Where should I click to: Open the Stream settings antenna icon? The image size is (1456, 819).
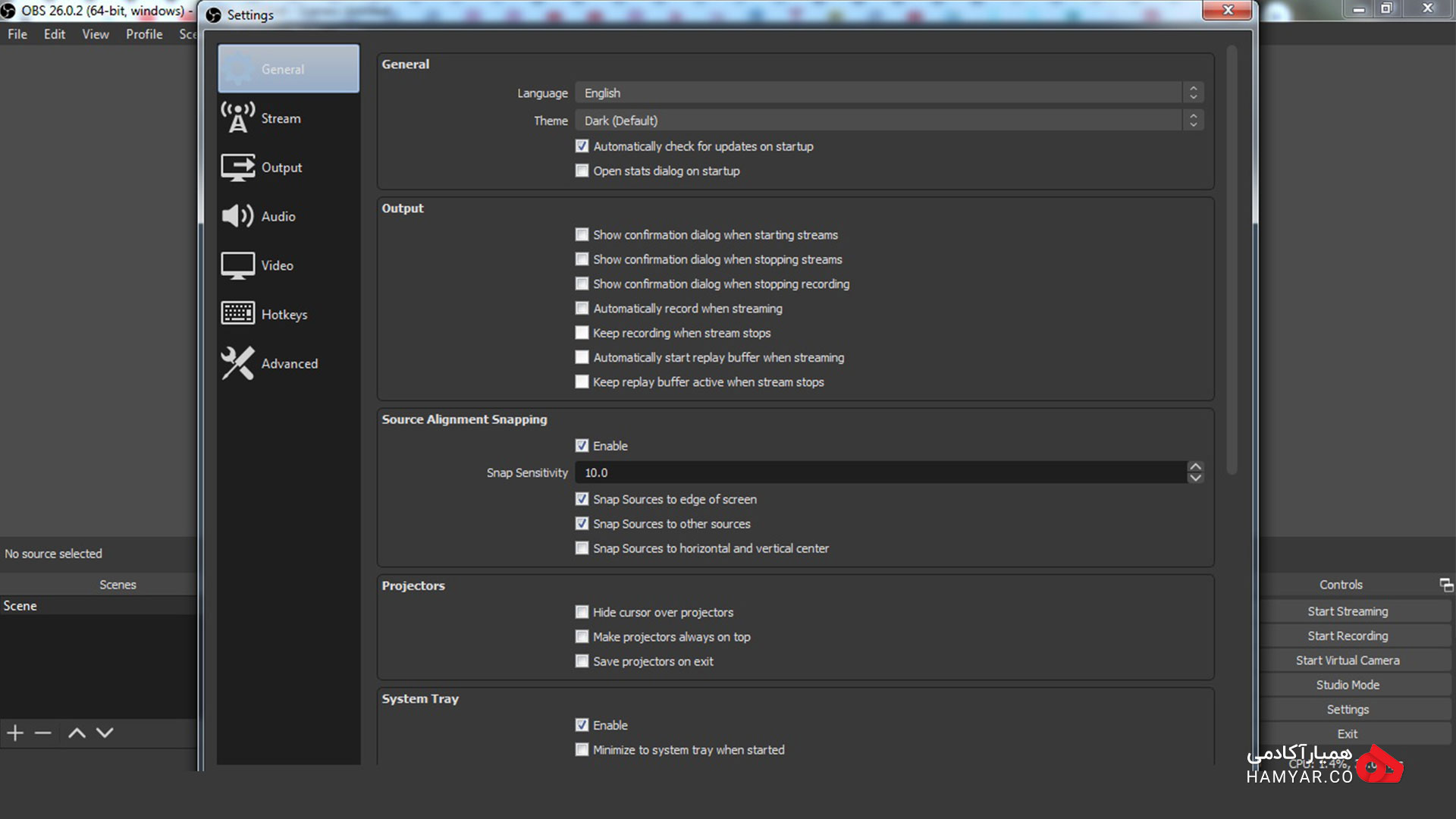point(238,118)
